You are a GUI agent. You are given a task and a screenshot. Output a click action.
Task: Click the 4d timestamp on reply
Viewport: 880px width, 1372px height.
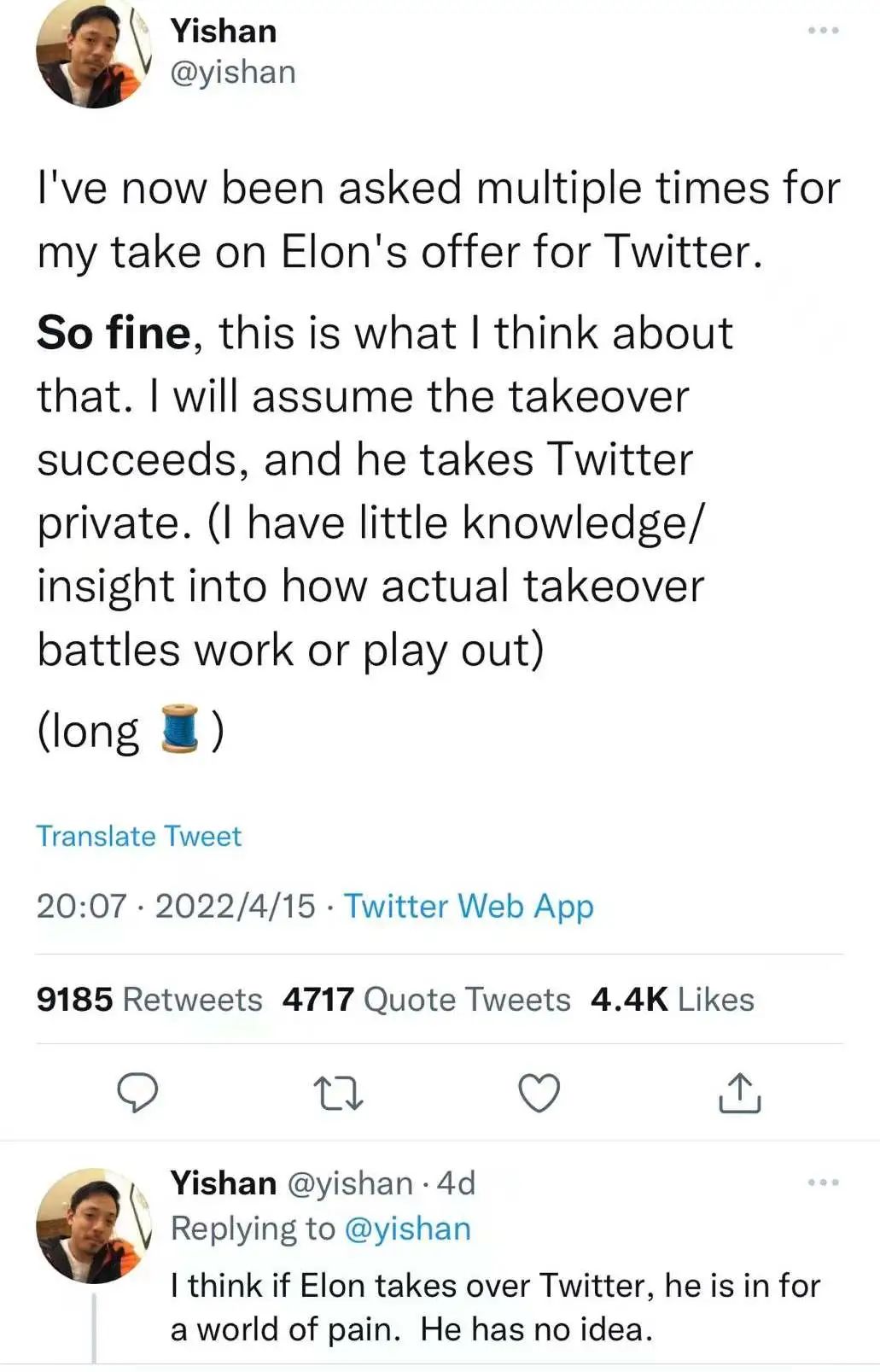pyautogui.click(x=456, y=1183)
